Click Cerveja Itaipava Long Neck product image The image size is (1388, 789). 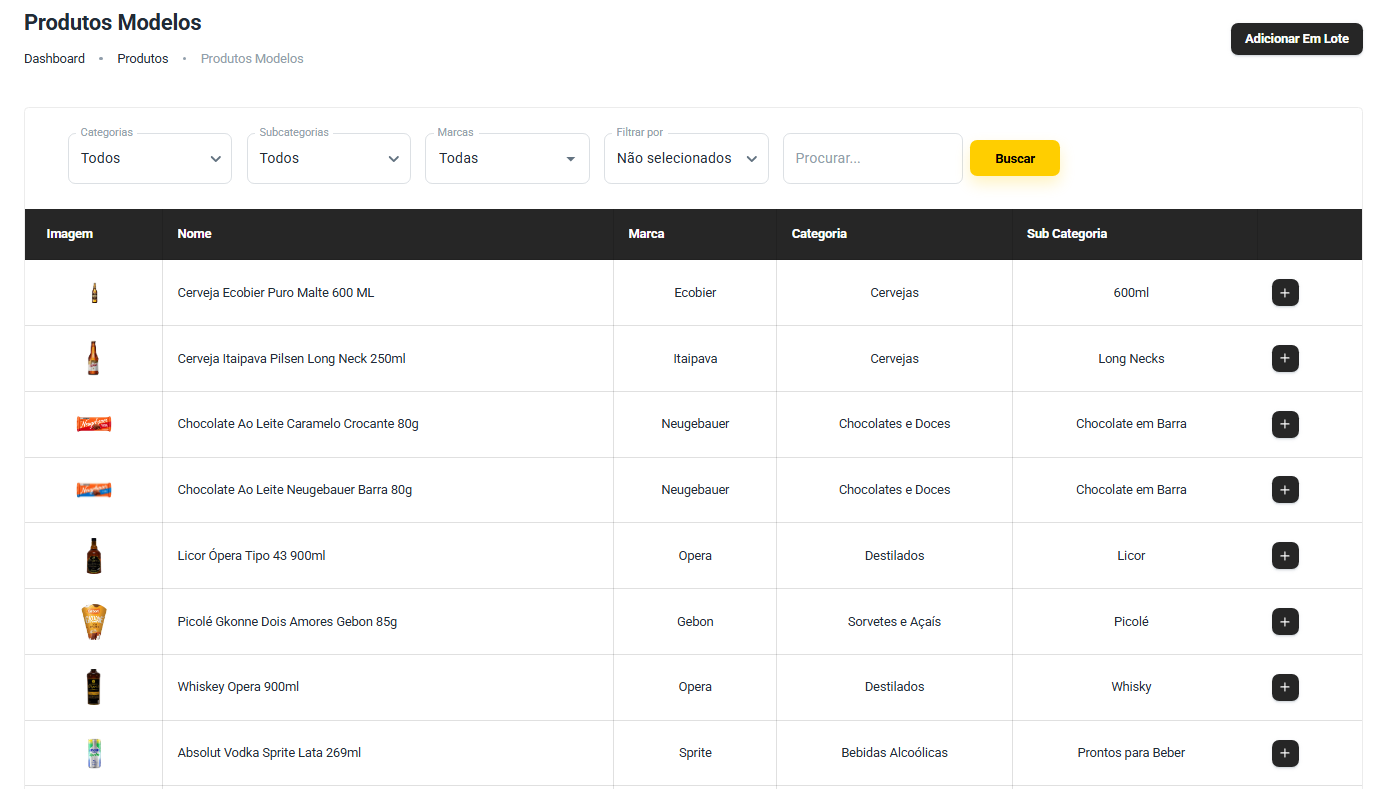pyautogui.click(x=94, y=358)
